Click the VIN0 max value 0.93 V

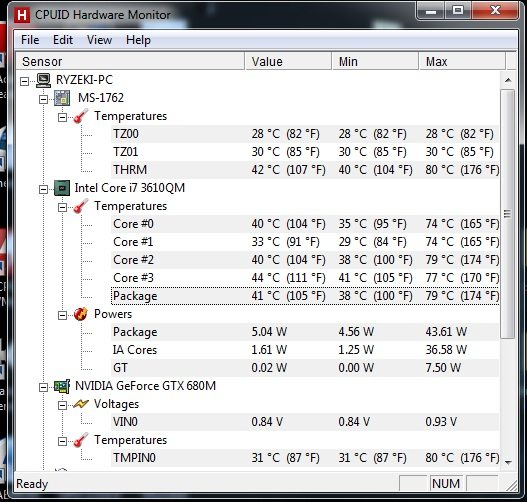click(441, 422)
